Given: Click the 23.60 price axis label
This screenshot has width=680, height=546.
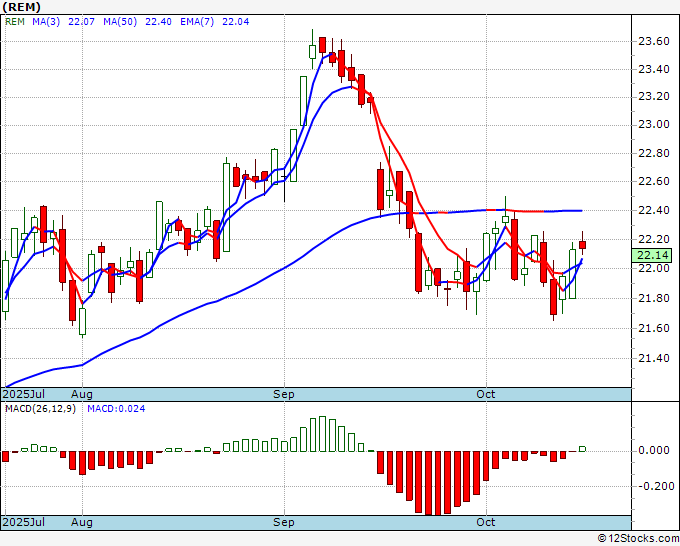Looking at the screenshot, I should 654,42.
